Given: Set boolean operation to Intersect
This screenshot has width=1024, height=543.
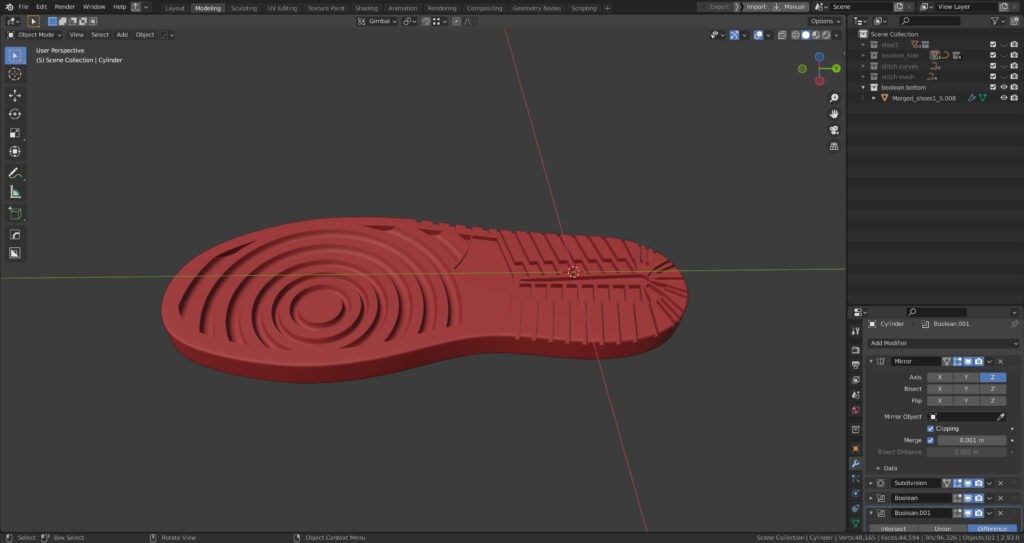Looking at the screenshot, I should coord(893,529).
